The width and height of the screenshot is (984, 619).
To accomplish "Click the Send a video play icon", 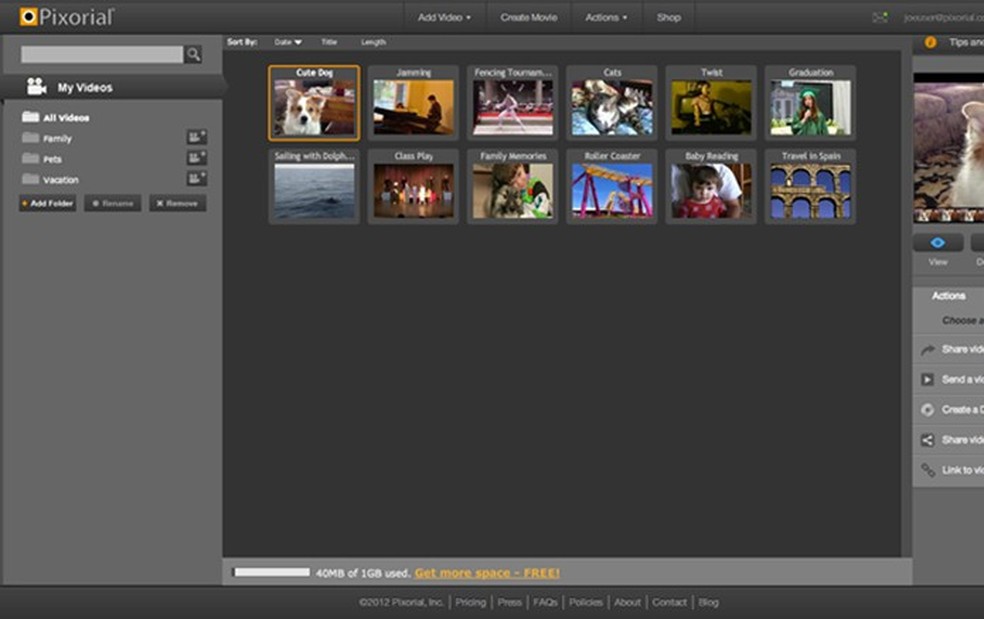I will 928,379.
